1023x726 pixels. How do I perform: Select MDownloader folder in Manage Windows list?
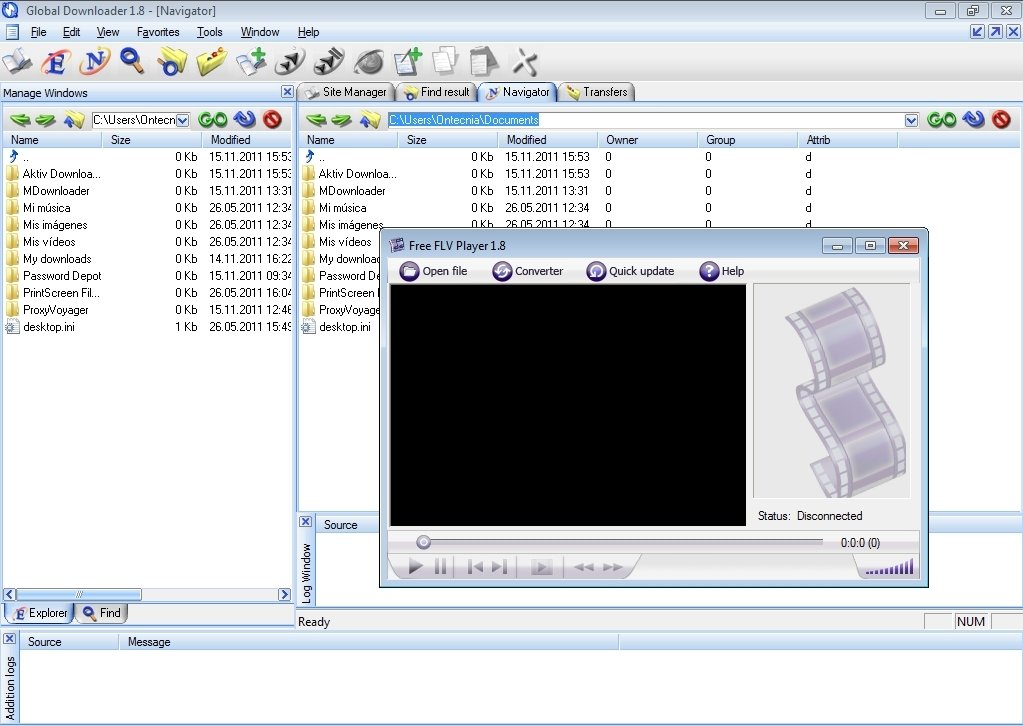56,191
